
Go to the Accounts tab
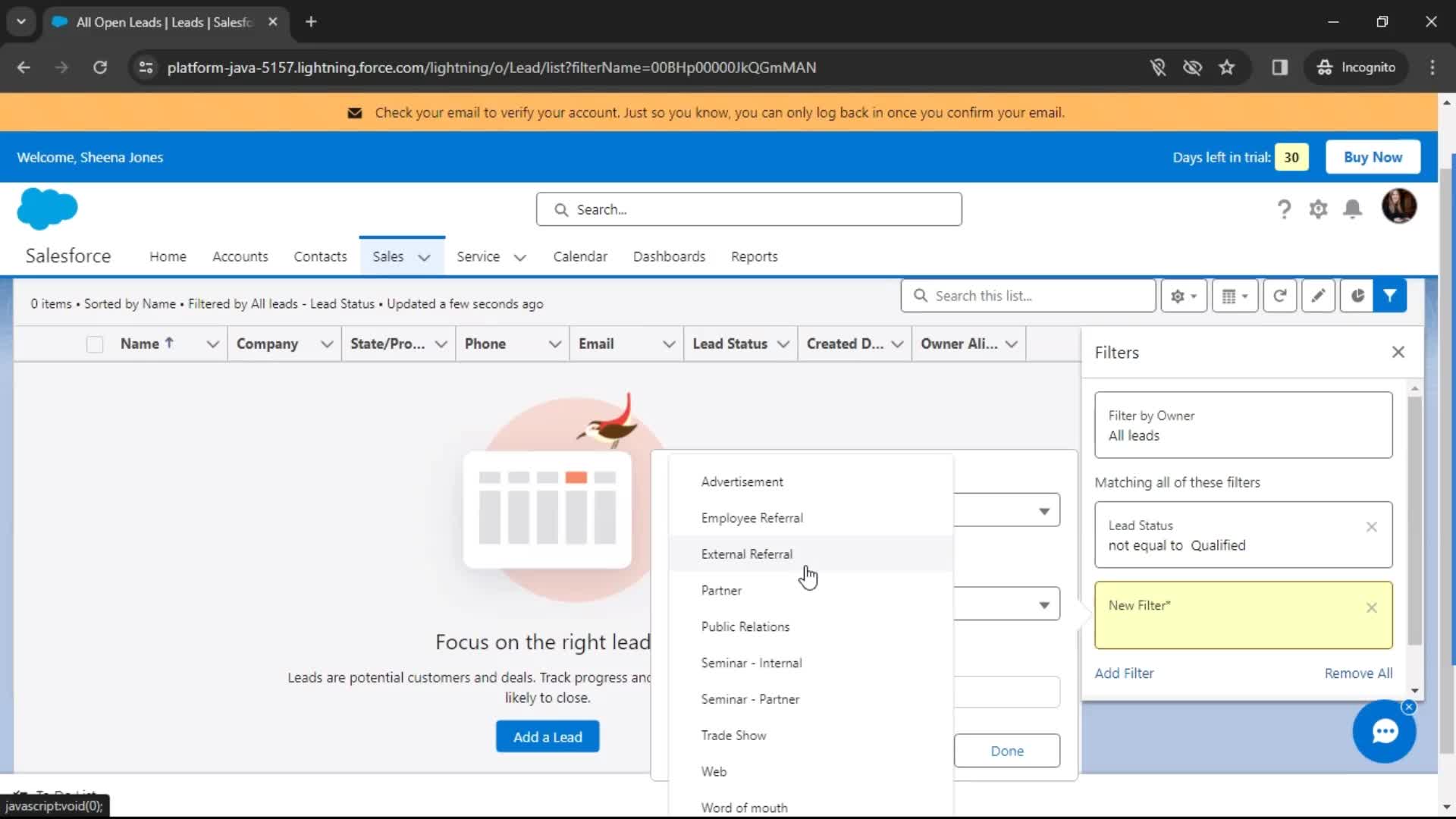click(240, 256)
